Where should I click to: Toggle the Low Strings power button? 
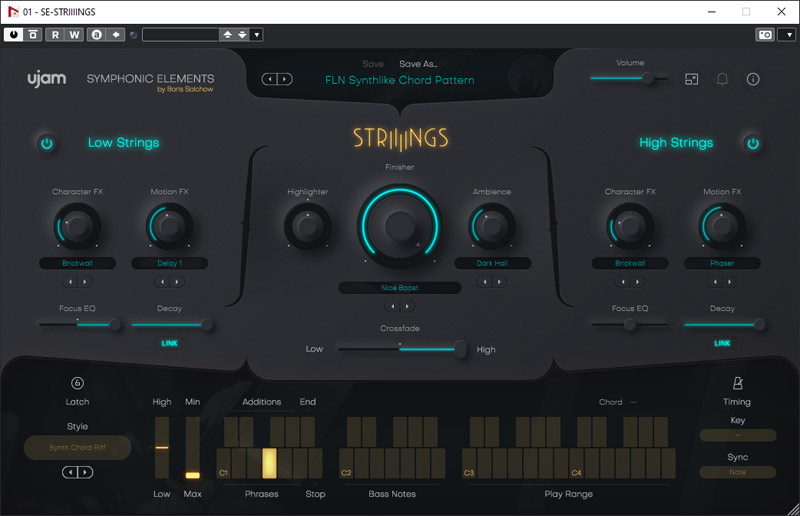[x=46, y=144]
